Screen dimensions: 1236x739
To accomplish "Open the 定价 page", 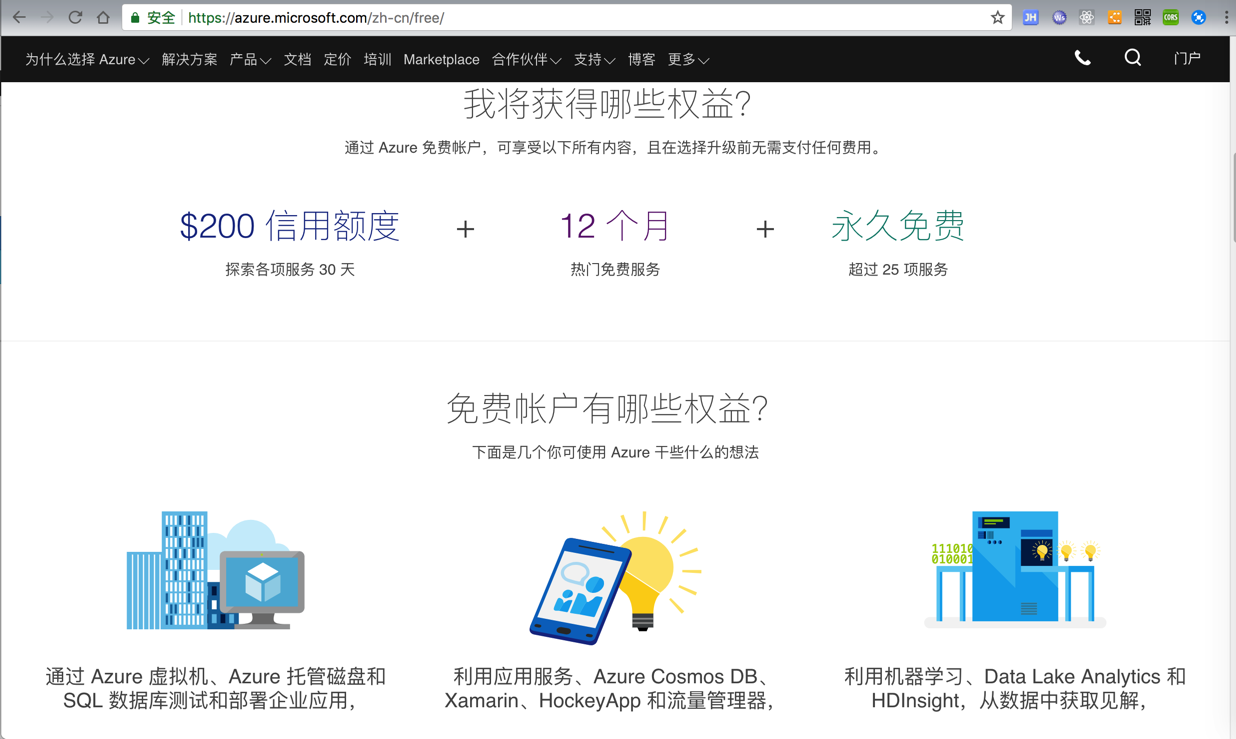I will tap(337, 60).
